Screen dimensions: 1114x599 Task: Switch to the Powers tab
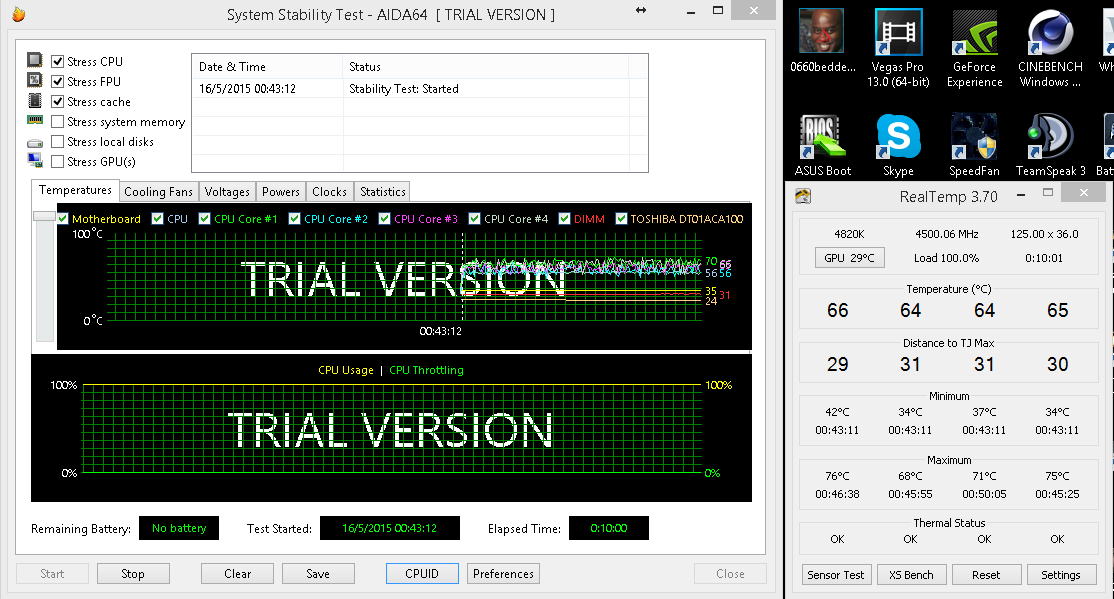(x=281, y=192)
